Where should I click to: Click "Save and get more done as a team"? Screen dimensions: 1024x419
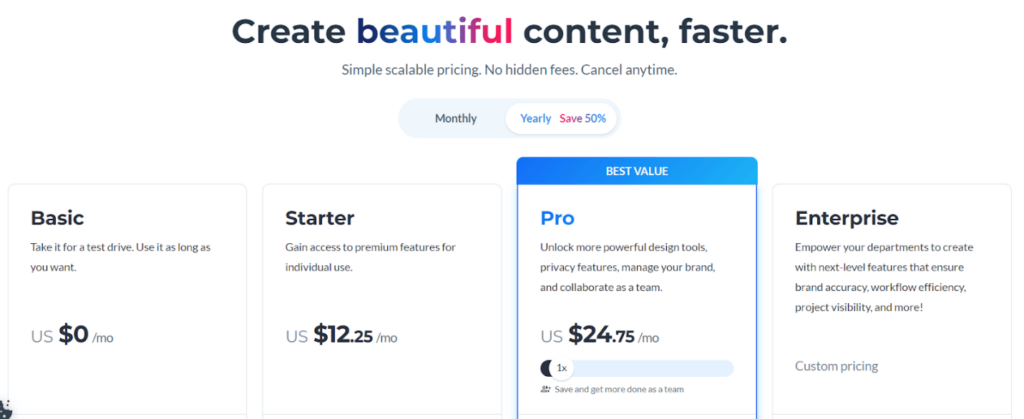[x=619, y=389]
